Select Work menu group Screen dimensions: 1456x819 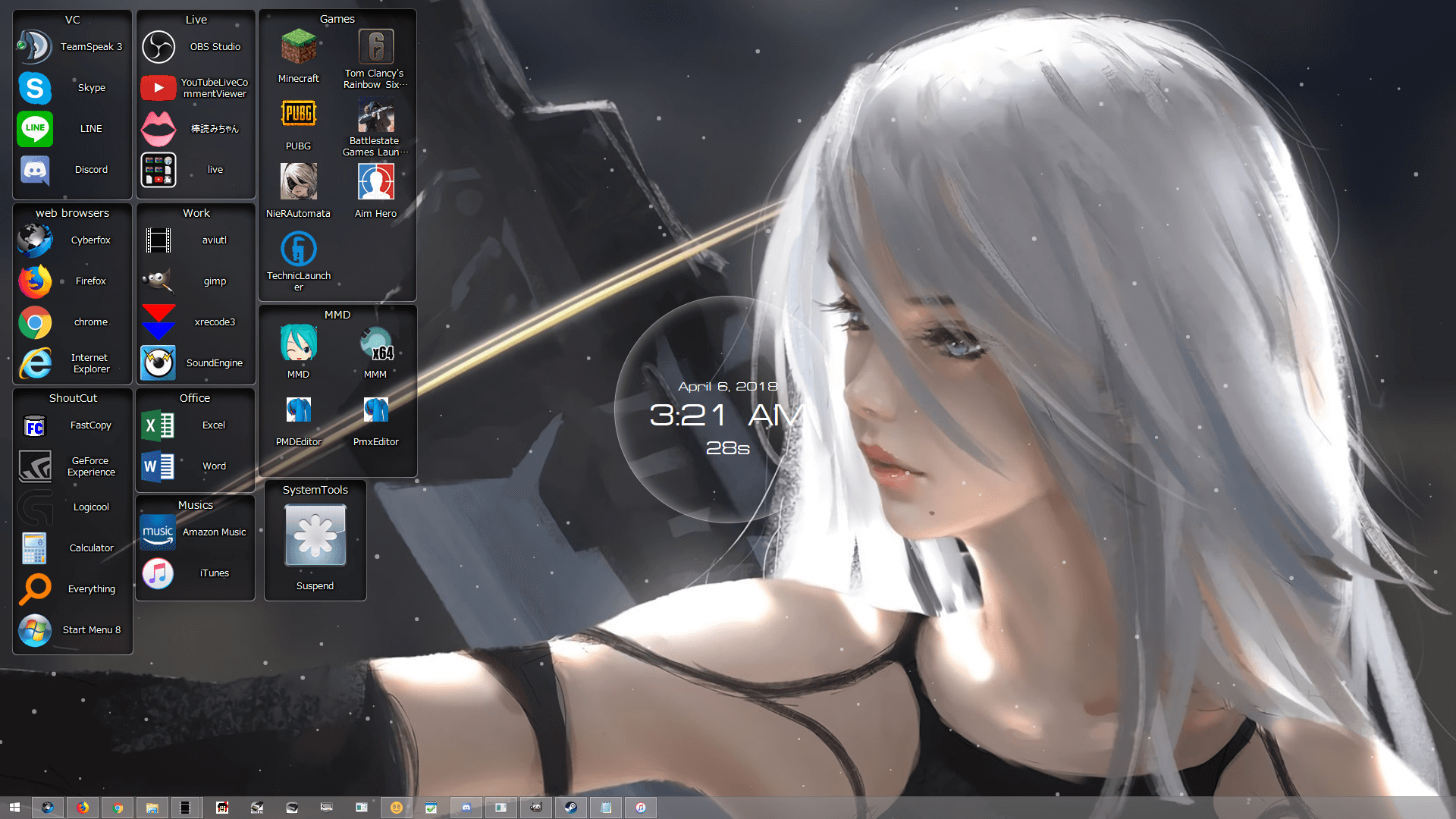(195, 213)
